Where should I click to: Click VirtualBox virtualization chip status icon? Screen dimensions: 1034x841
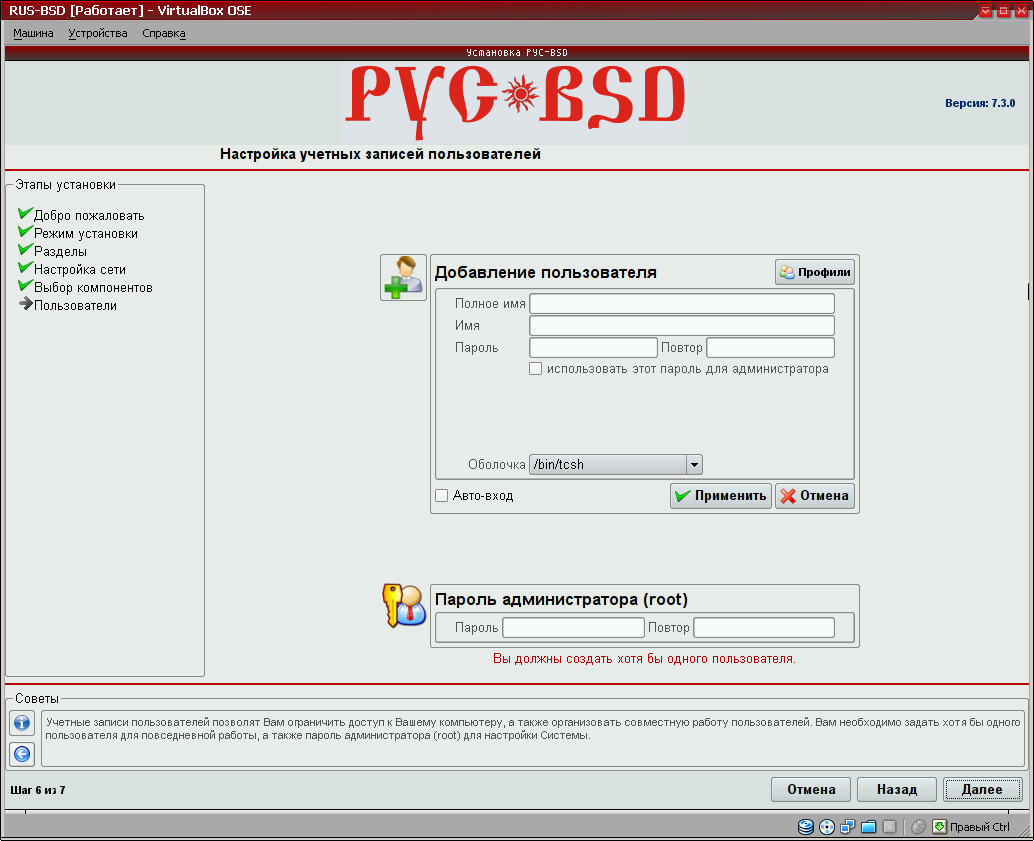tap(890, 826)
